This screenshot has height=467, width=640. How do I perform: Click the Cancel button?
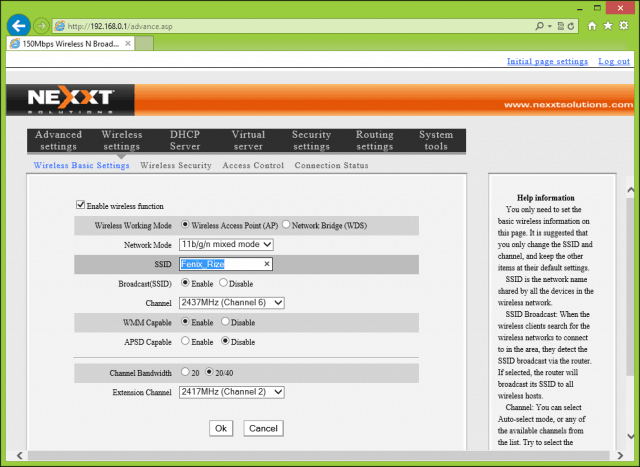[263, 428]
